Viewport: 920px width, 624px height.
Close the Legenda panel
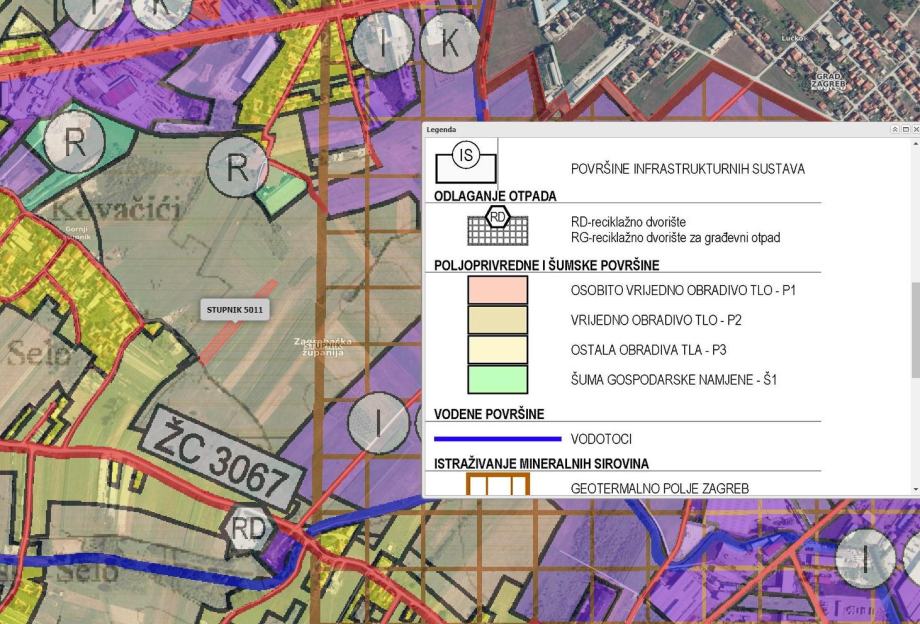pyautogui.click(x=915, y=130)
